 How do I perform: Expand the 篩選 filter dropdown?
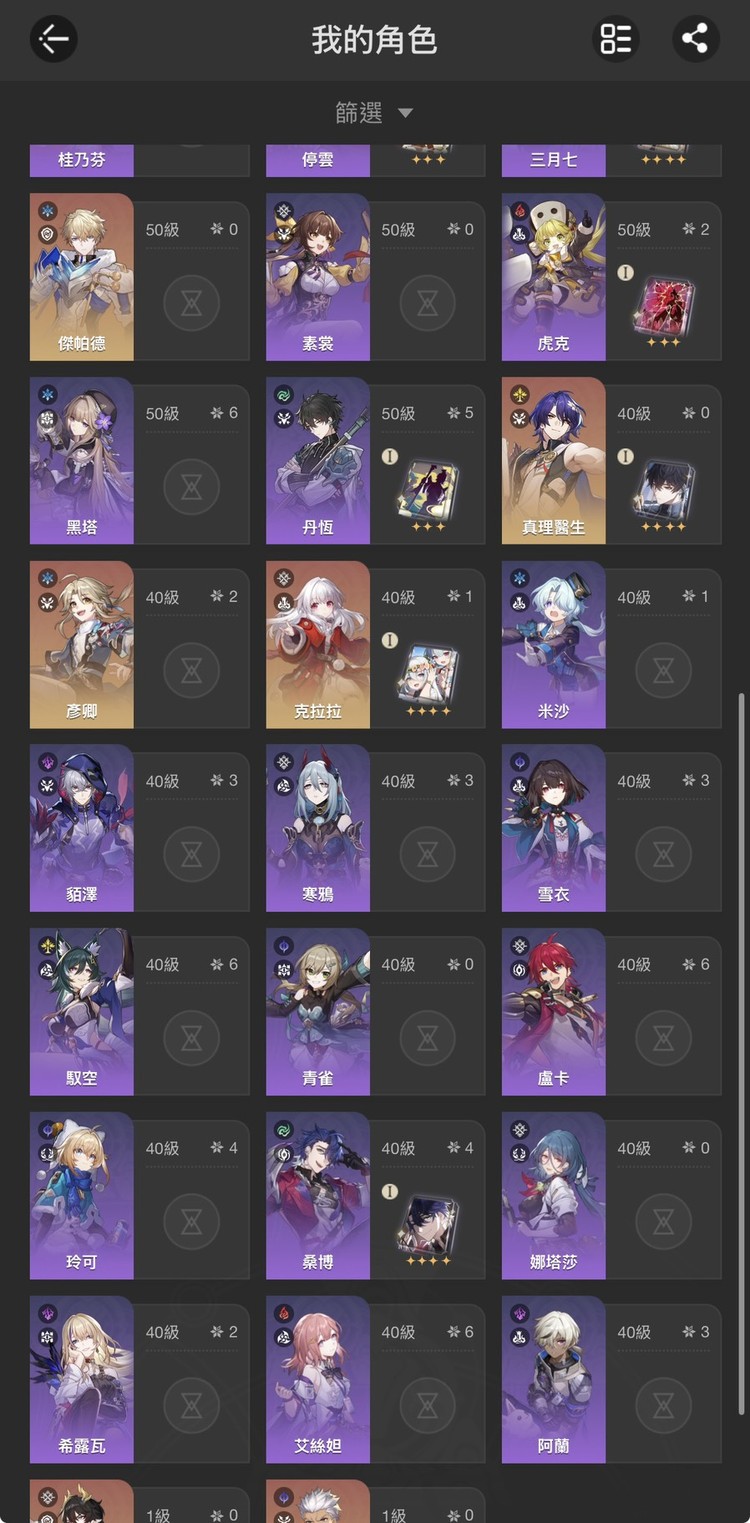(374, 113)
